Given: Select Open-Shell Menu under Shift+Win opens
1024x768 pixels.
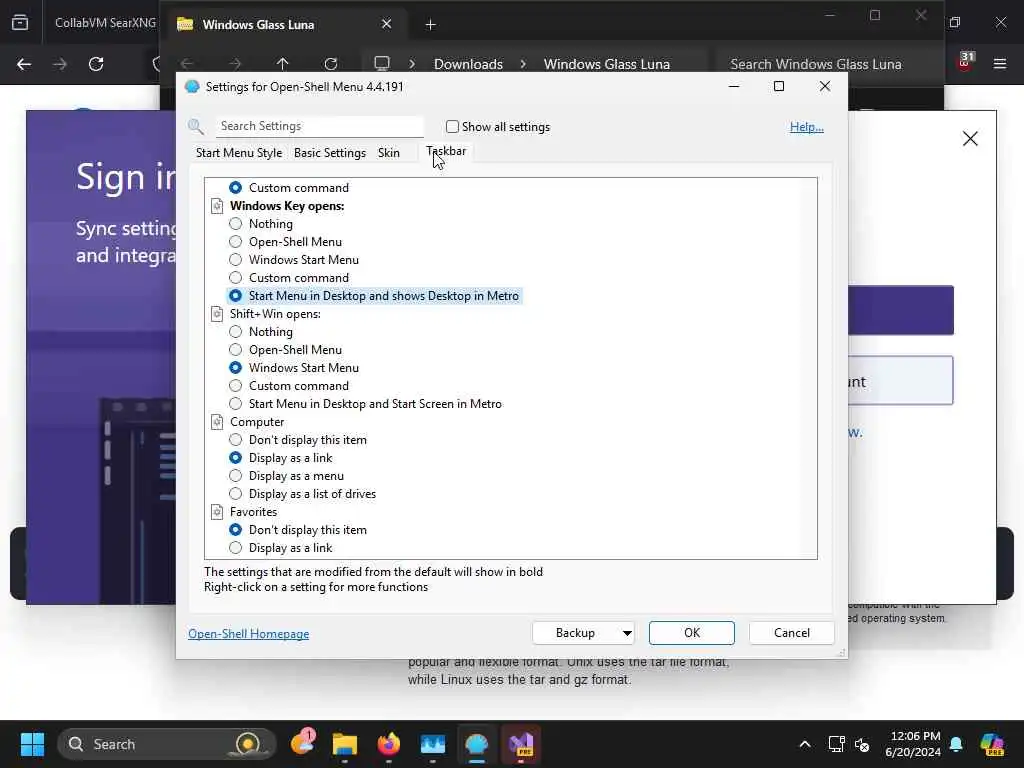Looking at the screenshot, I should point(236,350).
